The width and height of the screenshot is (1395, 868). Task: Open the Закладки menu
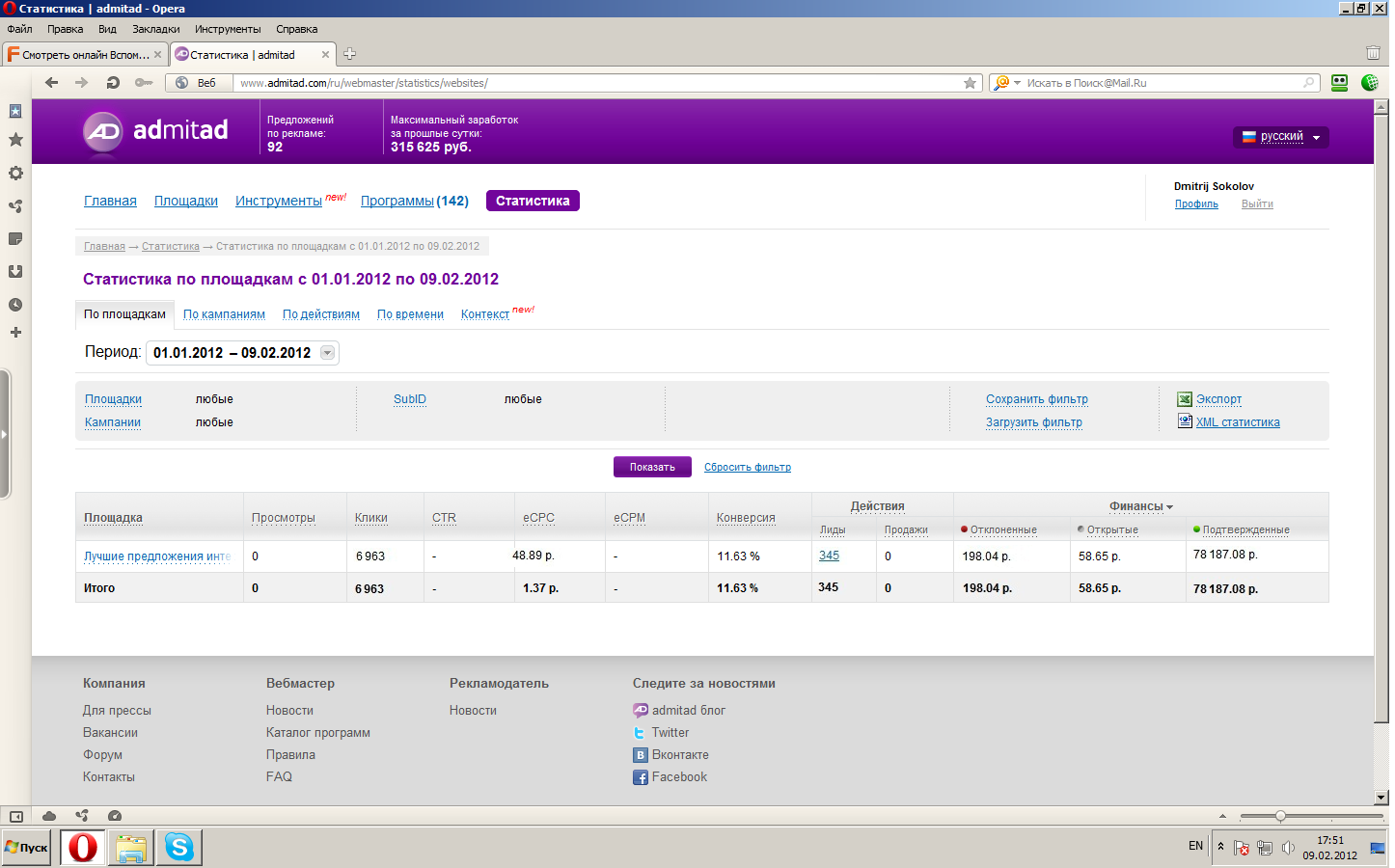pos(156,29)
